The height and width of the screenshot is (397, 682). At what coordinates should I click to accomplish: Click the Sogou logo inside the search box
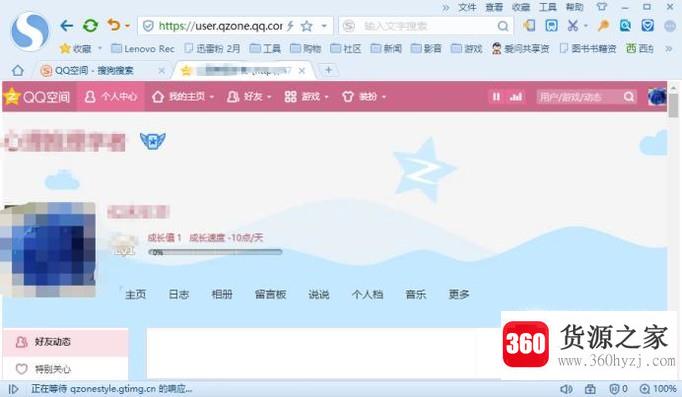click(349, 26)
